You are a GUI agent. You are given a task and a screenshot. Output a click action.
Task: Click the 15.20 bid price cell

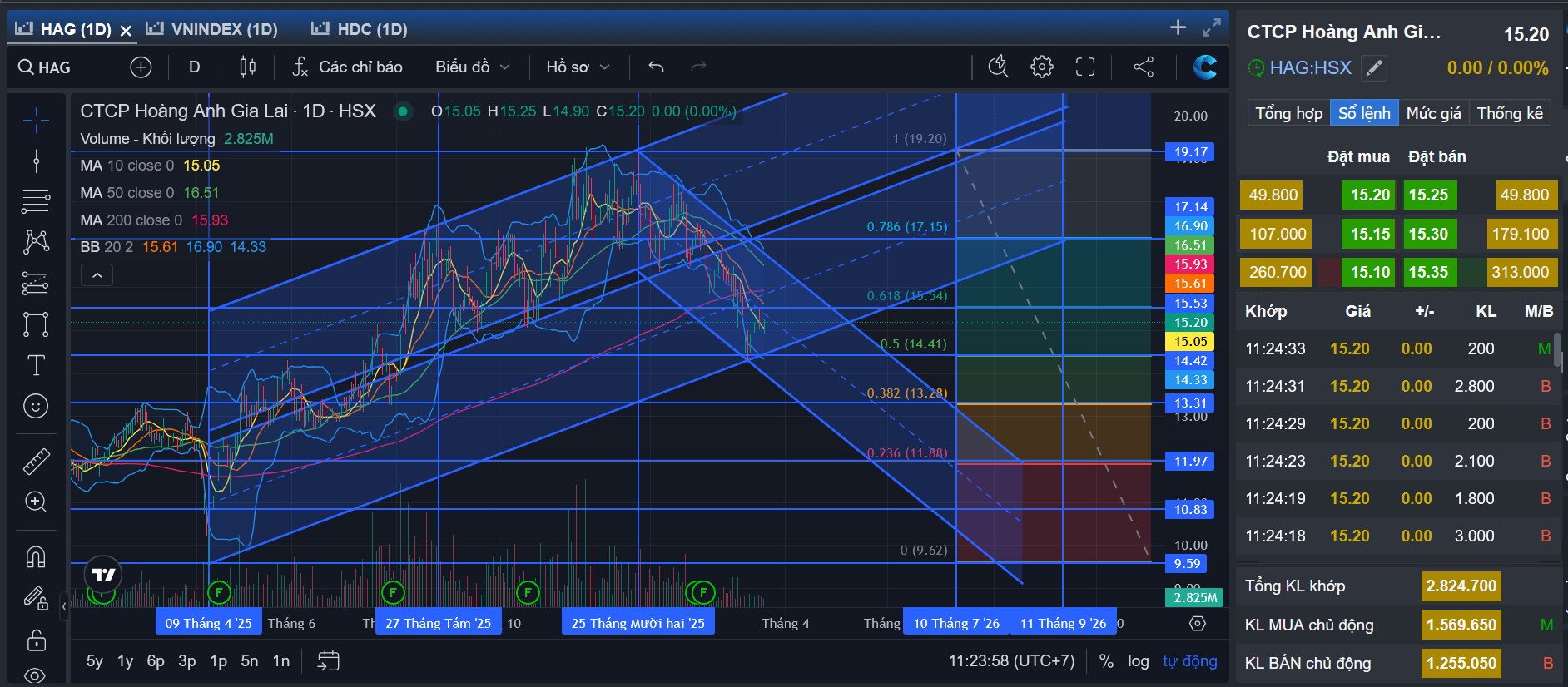1370,195
